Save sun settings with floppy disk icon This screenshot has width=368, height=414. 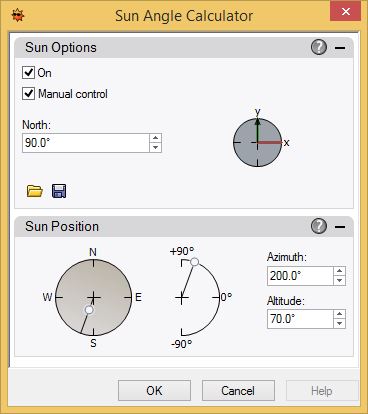(x=59, y=191)
